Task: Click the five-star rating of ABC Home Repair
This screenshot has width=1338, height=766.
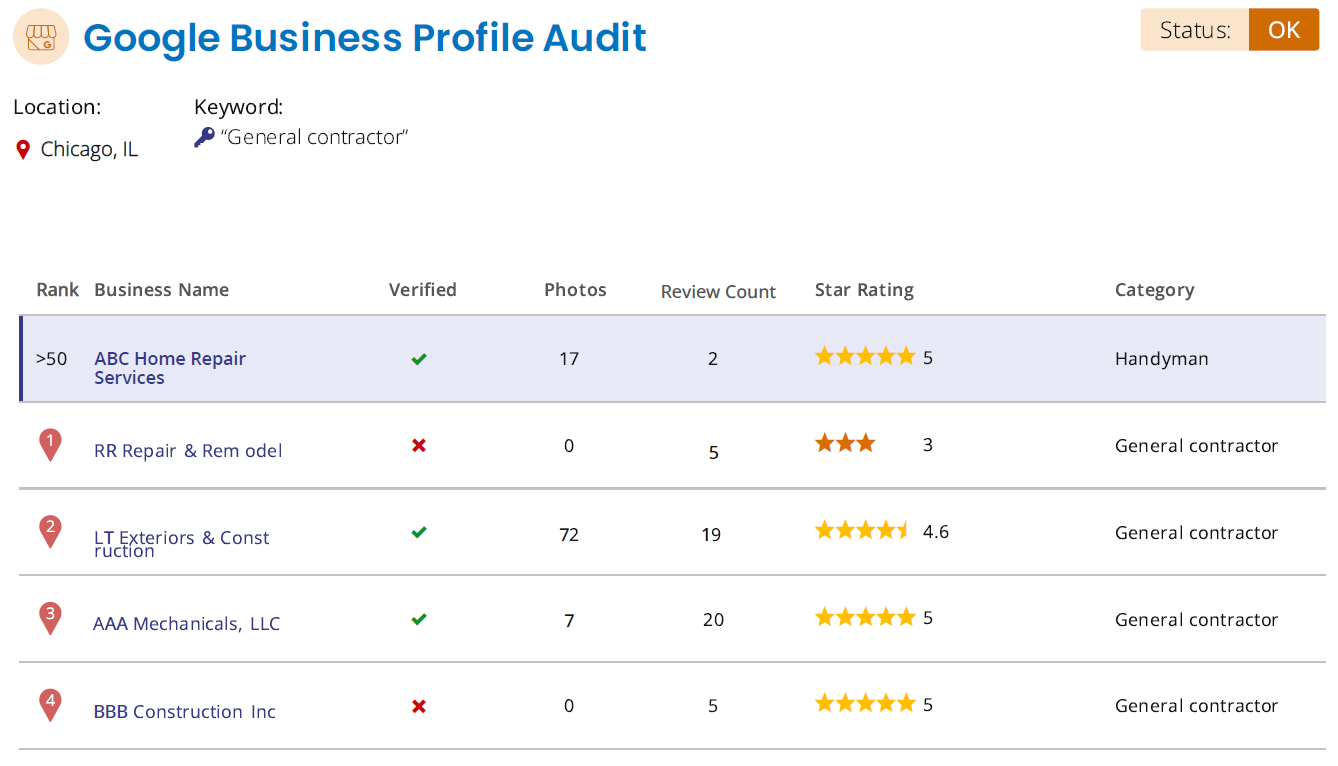Action: [865, 356]
